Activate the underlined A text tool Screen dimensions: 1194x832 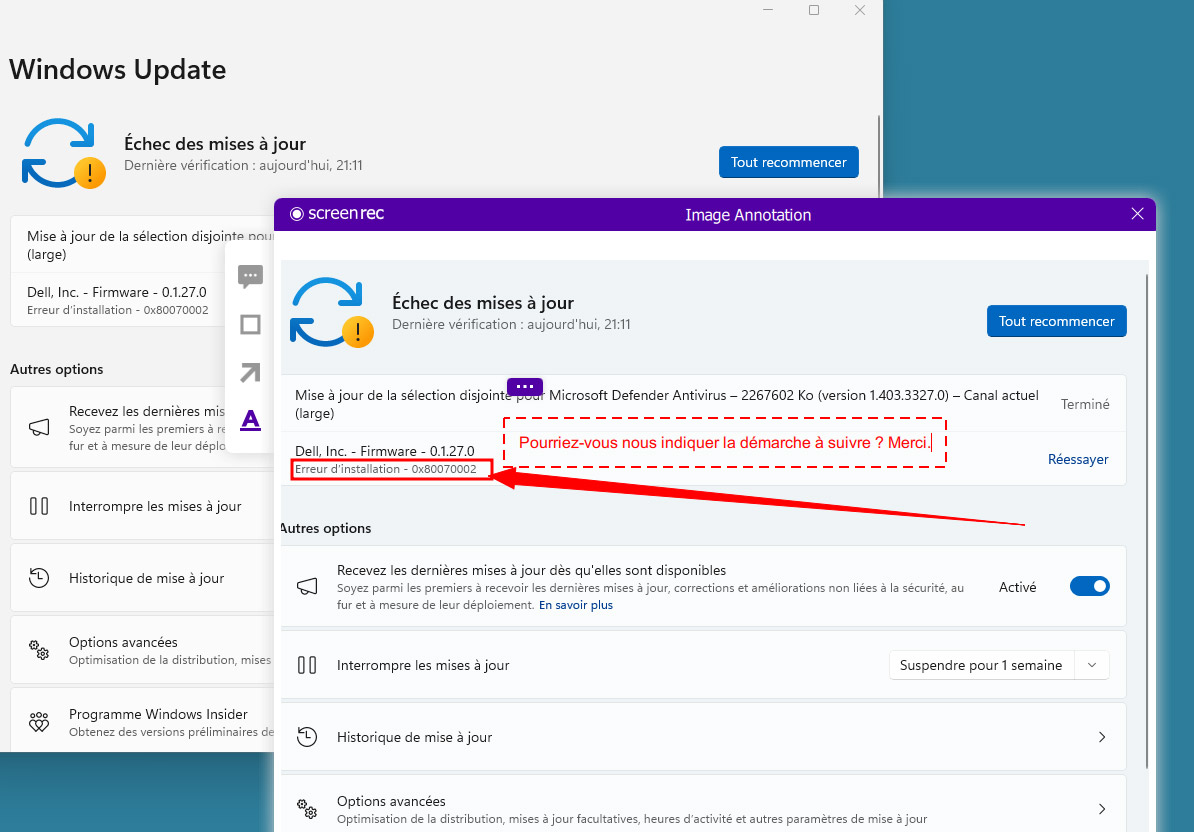[x=250, y=421]
